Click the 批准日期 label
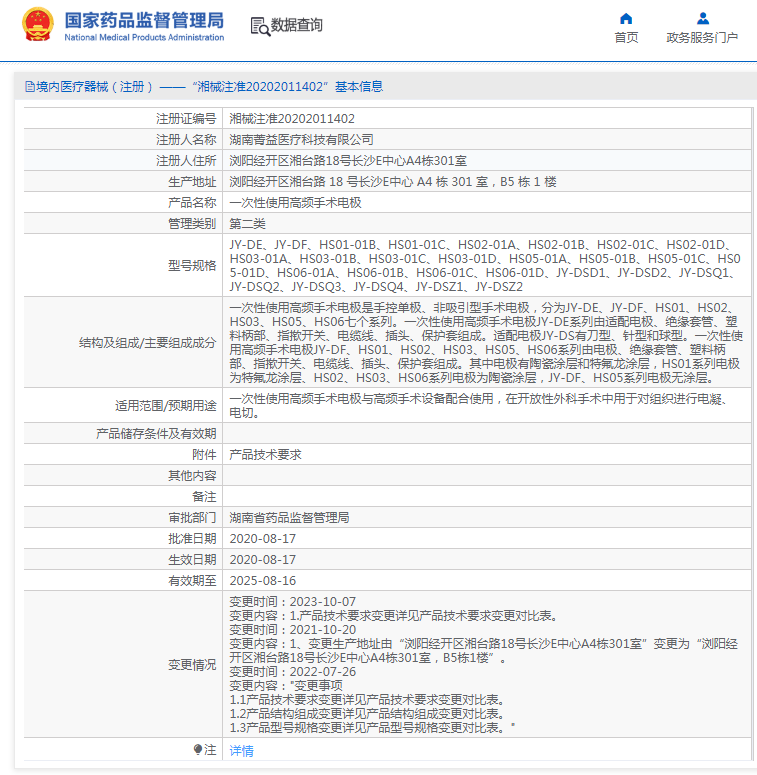 click(x=192, y=539)
